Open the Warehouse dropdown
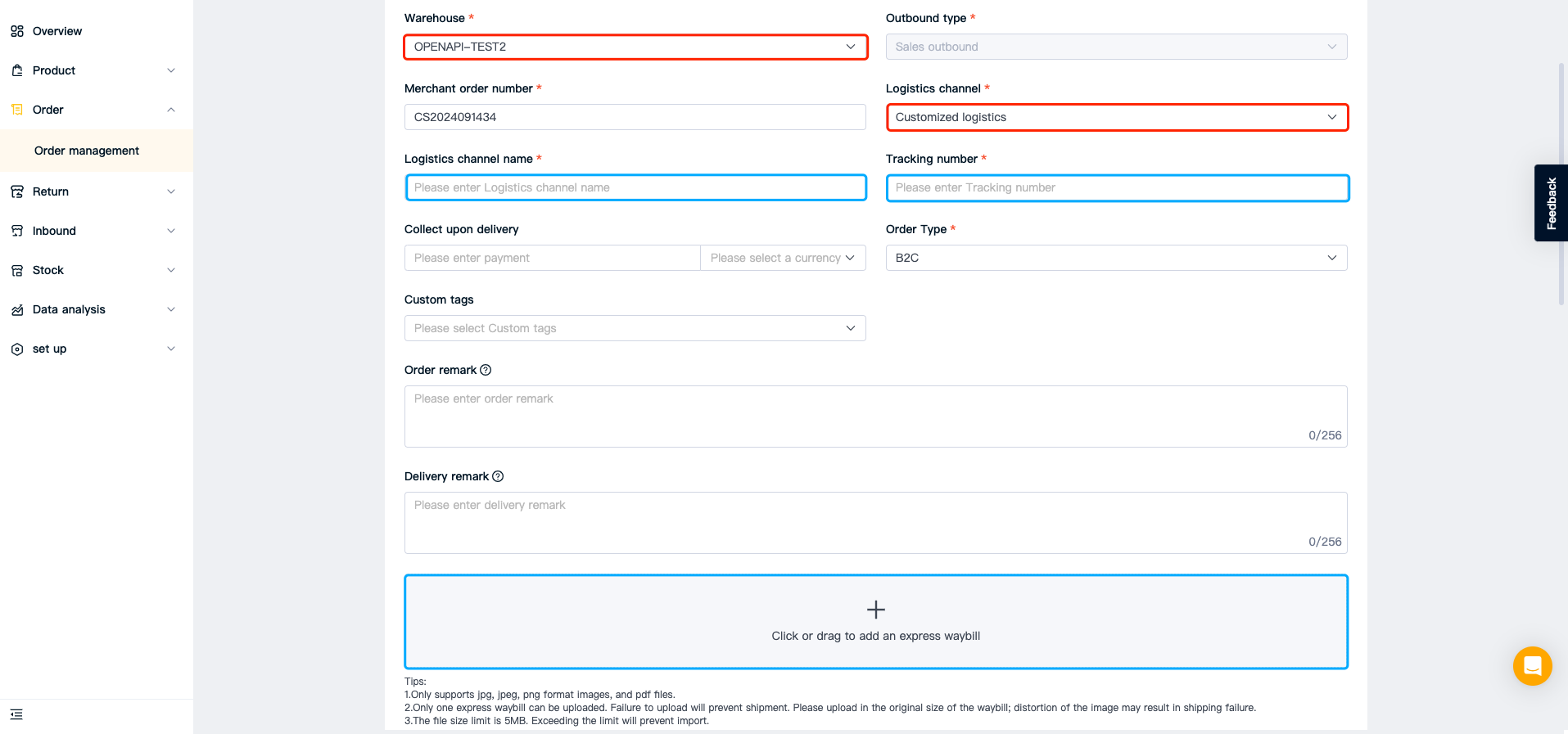The image size is (1568, 734). (635, 47)
